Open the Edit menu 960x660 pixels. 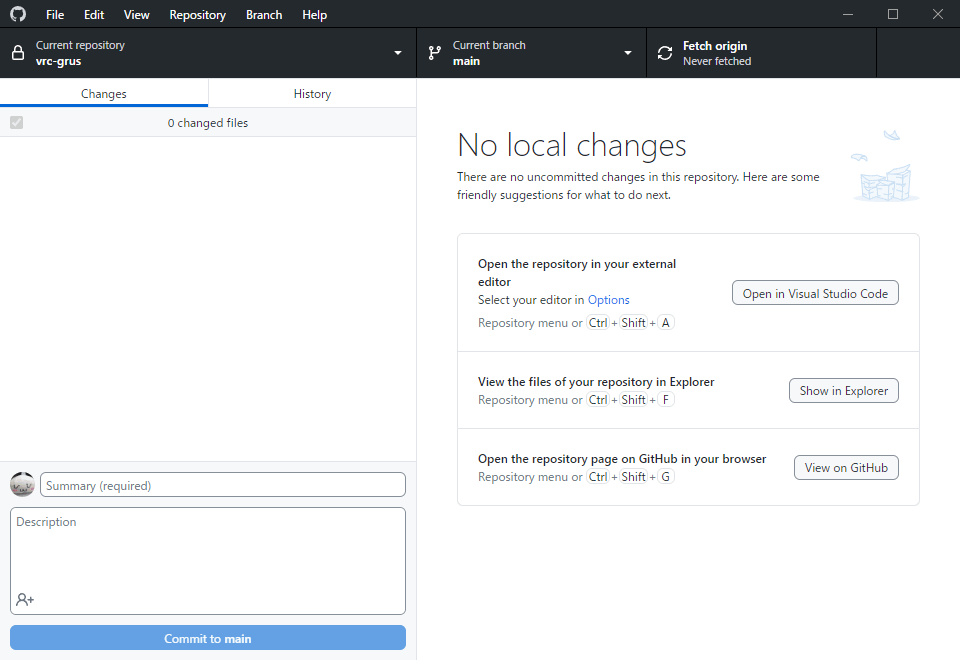click(94, 15)
